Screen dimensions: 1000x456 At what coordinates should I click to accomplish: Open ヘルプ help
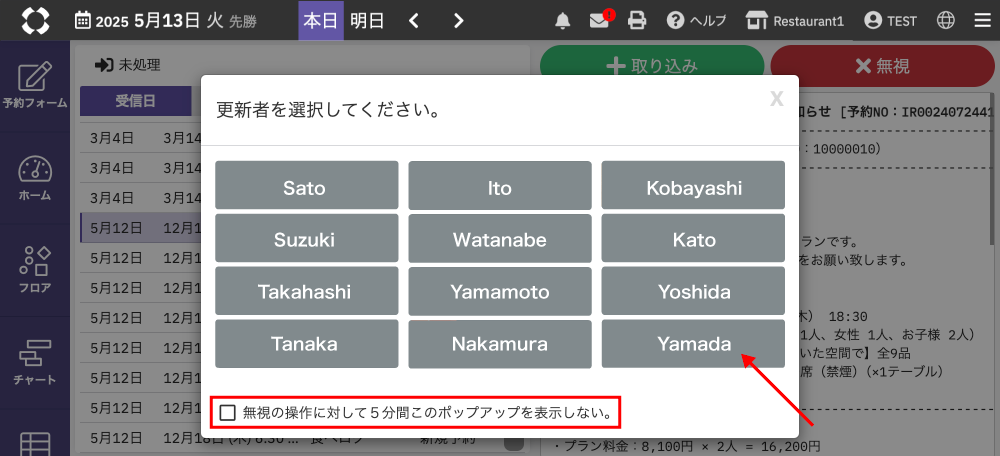pos(696,21)
